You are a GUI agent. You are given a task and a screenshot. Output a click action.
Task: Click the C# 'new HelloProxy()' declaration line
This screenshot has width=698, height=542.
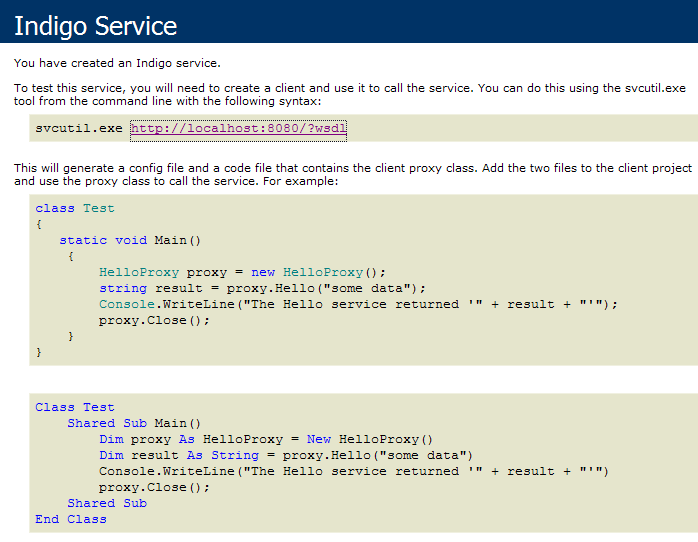click(241, 272)
